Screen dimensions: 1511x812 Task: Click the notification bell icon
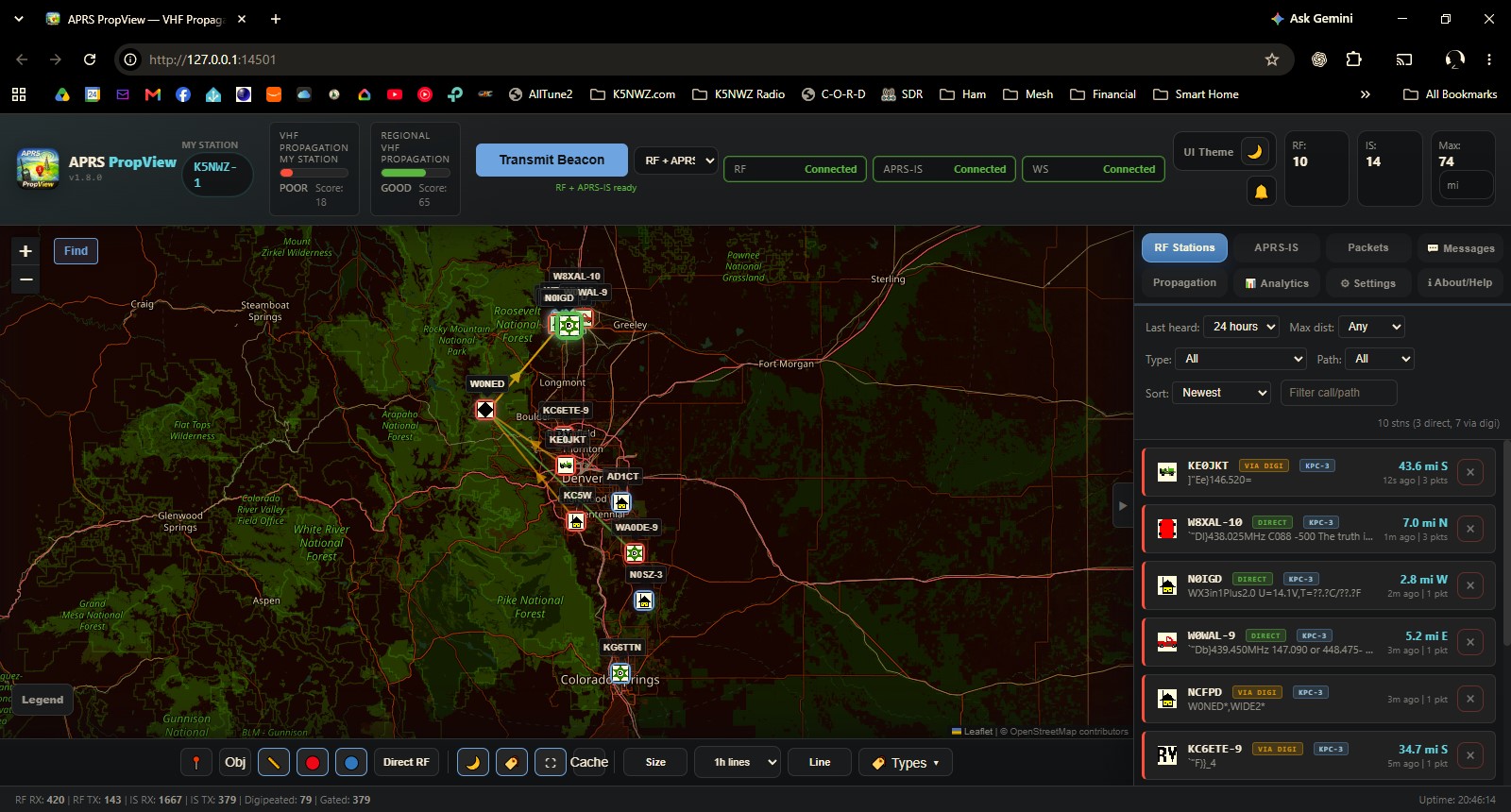point(1261,192)
